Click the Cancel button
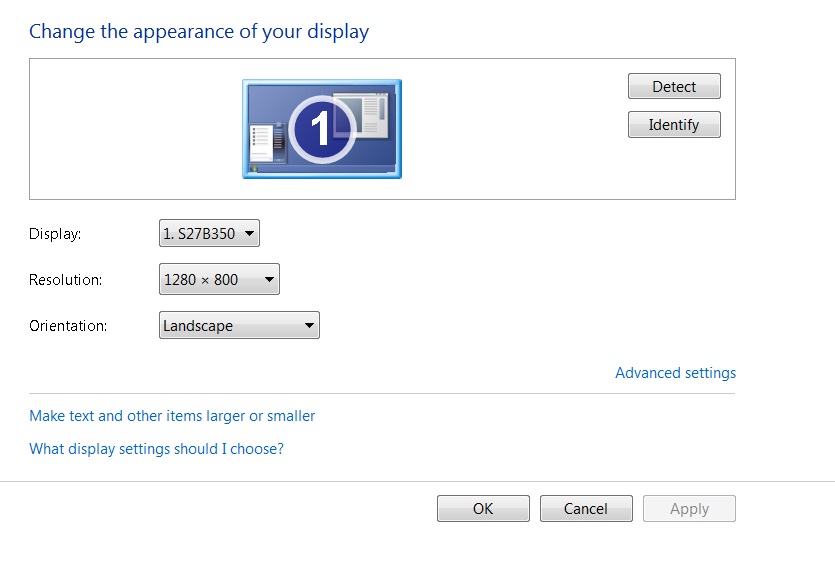835x579 pixels. coord(586,509)
